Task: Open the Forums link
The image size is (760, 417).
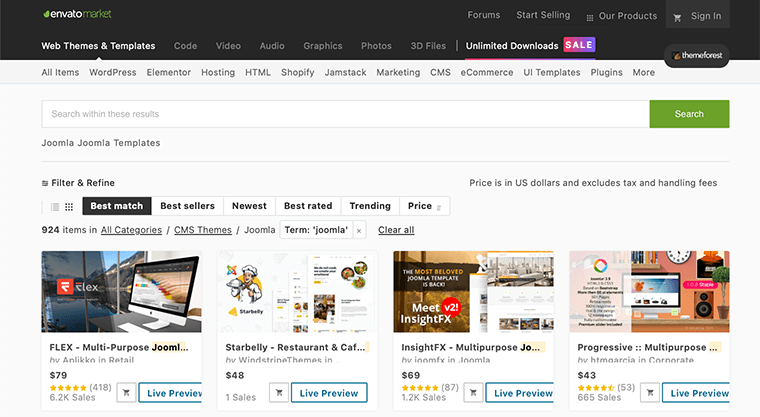Action: coord(484,15)
